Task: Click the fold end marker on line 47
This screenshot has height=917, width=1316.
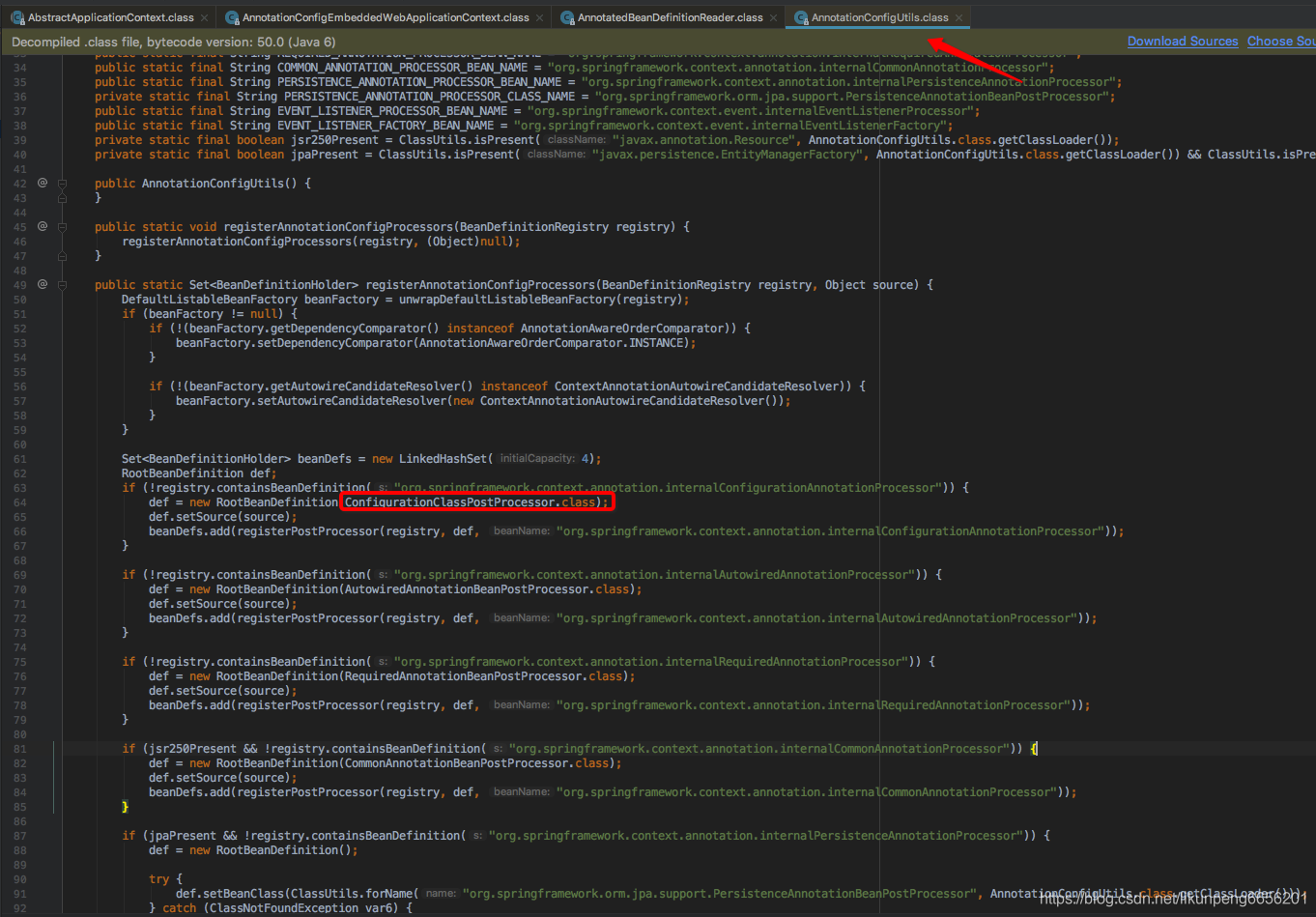Action: pyautogui.click(x=62, y=255)
